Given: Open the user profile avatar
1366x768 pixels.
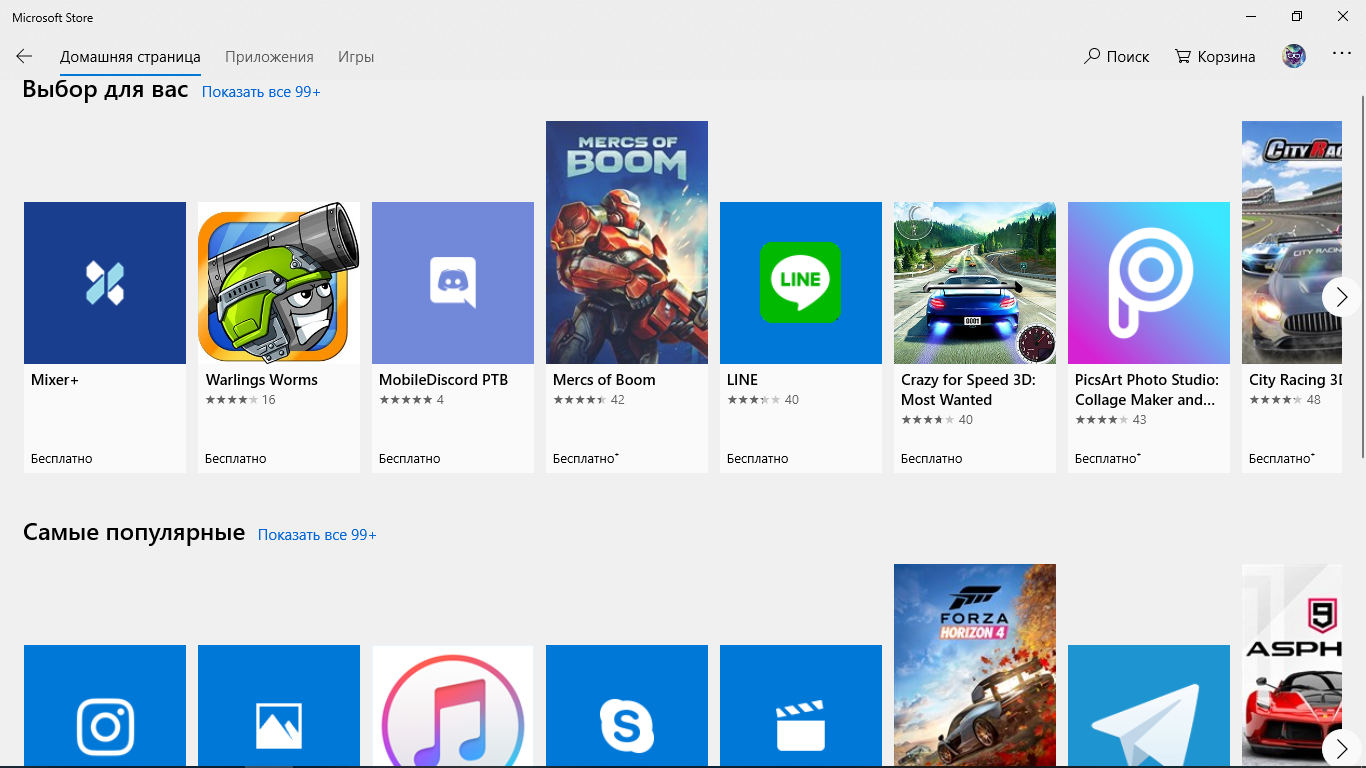Looking at the screenshot, I should (x=1294, y=56).
